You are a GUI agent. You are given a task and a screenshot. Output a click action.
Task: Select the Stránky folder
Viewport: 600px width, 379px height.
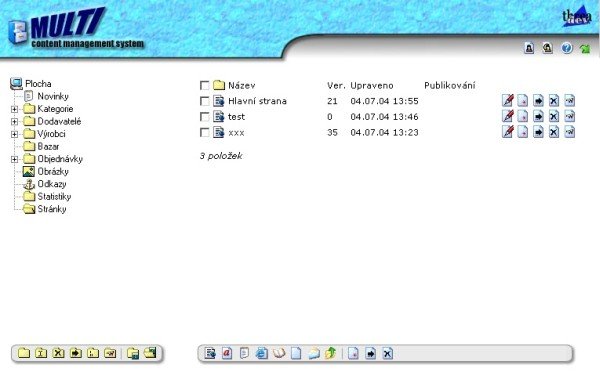tap(52, 209)
